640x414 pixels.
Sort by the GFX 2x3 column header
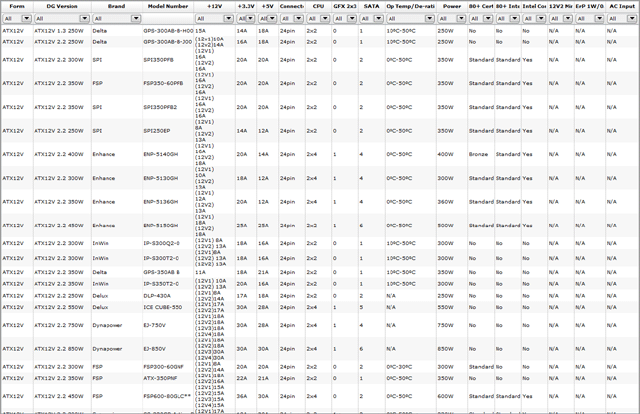click(345, 6)
